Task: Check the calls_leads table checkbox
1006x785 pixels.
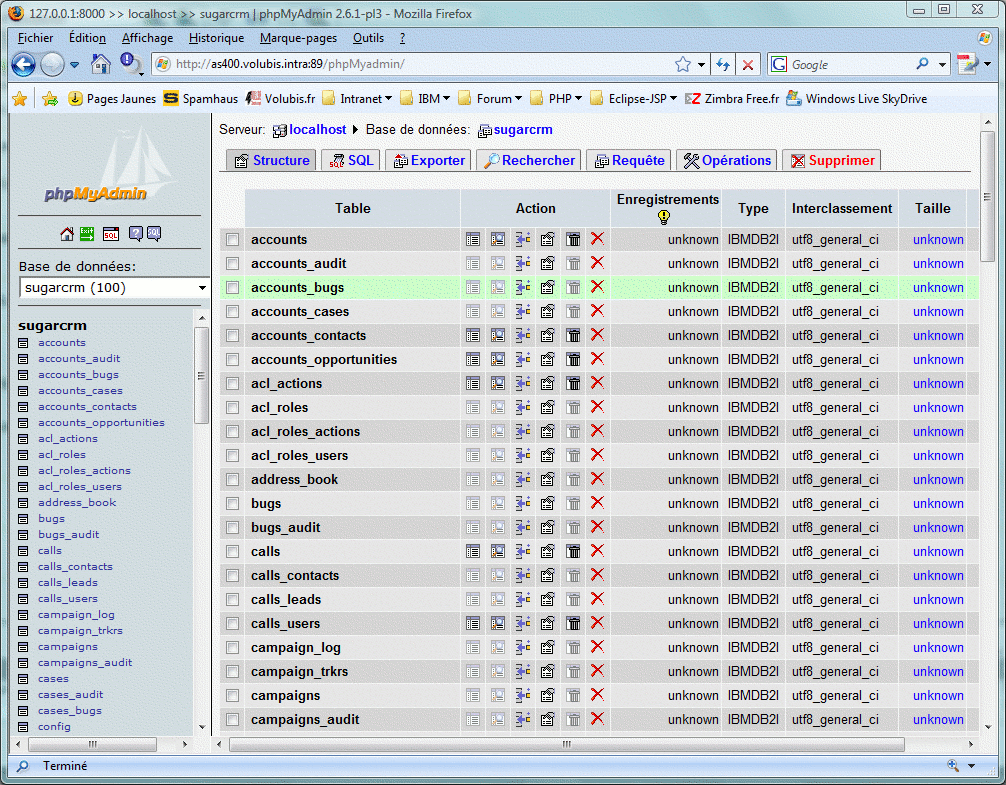Action: click(x=232, y=600)
